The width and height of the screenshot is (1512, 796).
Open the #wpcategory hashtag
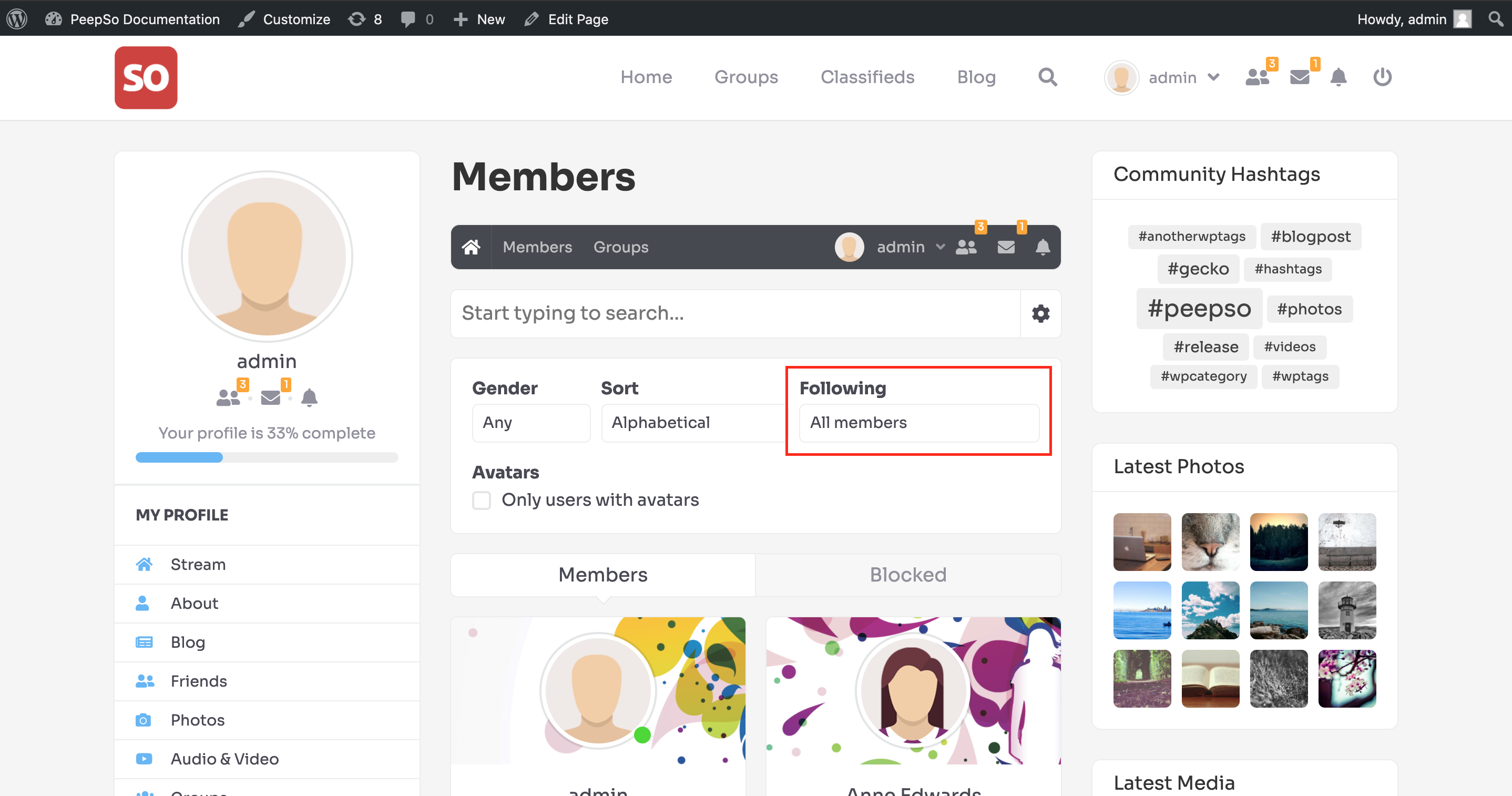tap(1203, 376)
